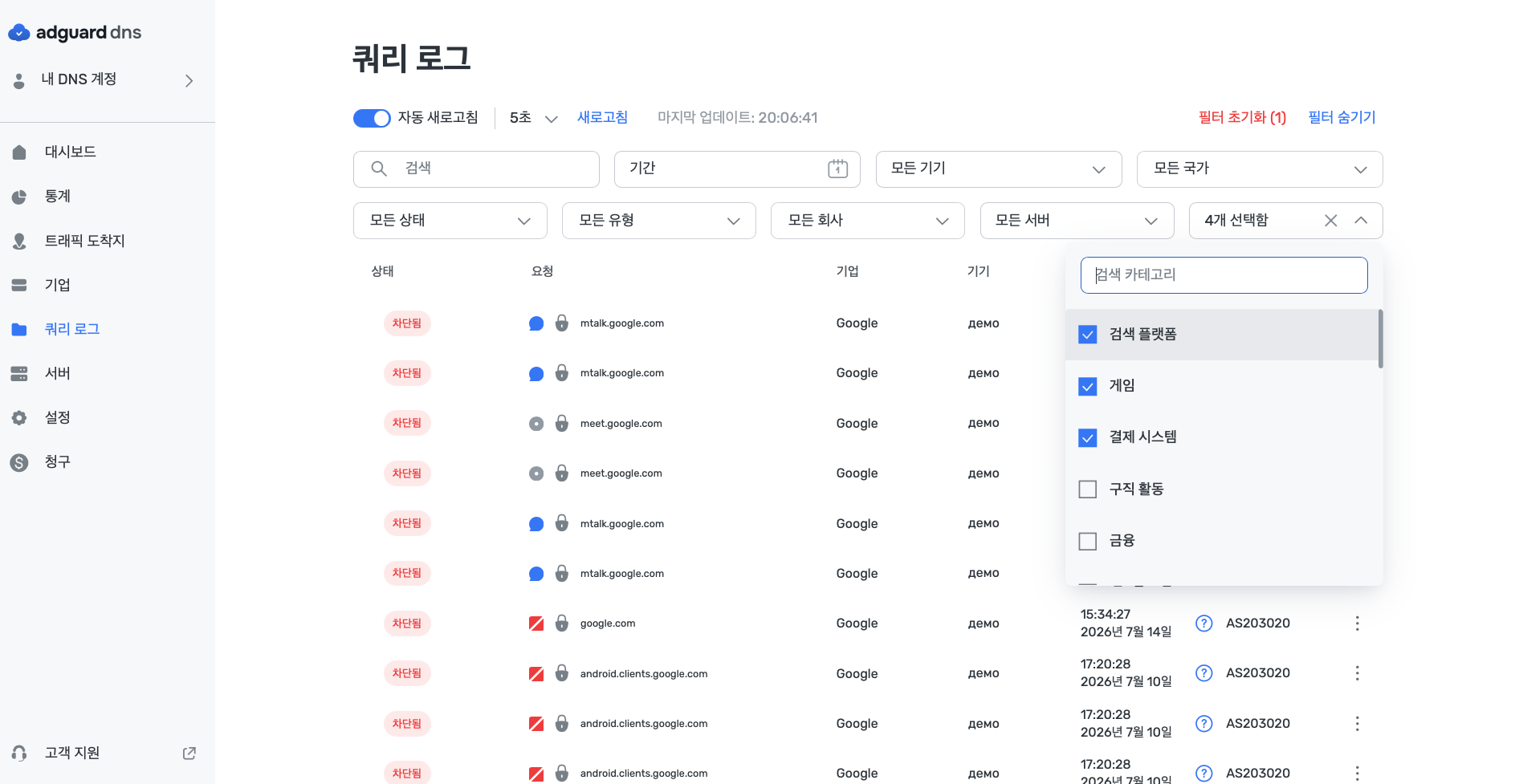The height and width of the screenshot is (784, 1515).
Task: Click google.com request domain
Action: point(608,624)
